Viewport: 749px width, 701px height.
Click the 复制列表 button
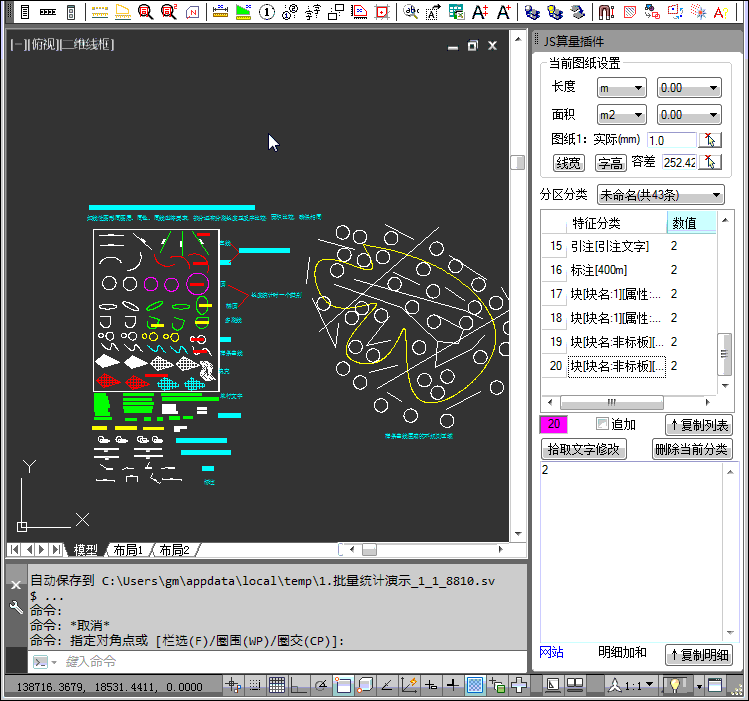pyautogui.click(x=699, y=425)
